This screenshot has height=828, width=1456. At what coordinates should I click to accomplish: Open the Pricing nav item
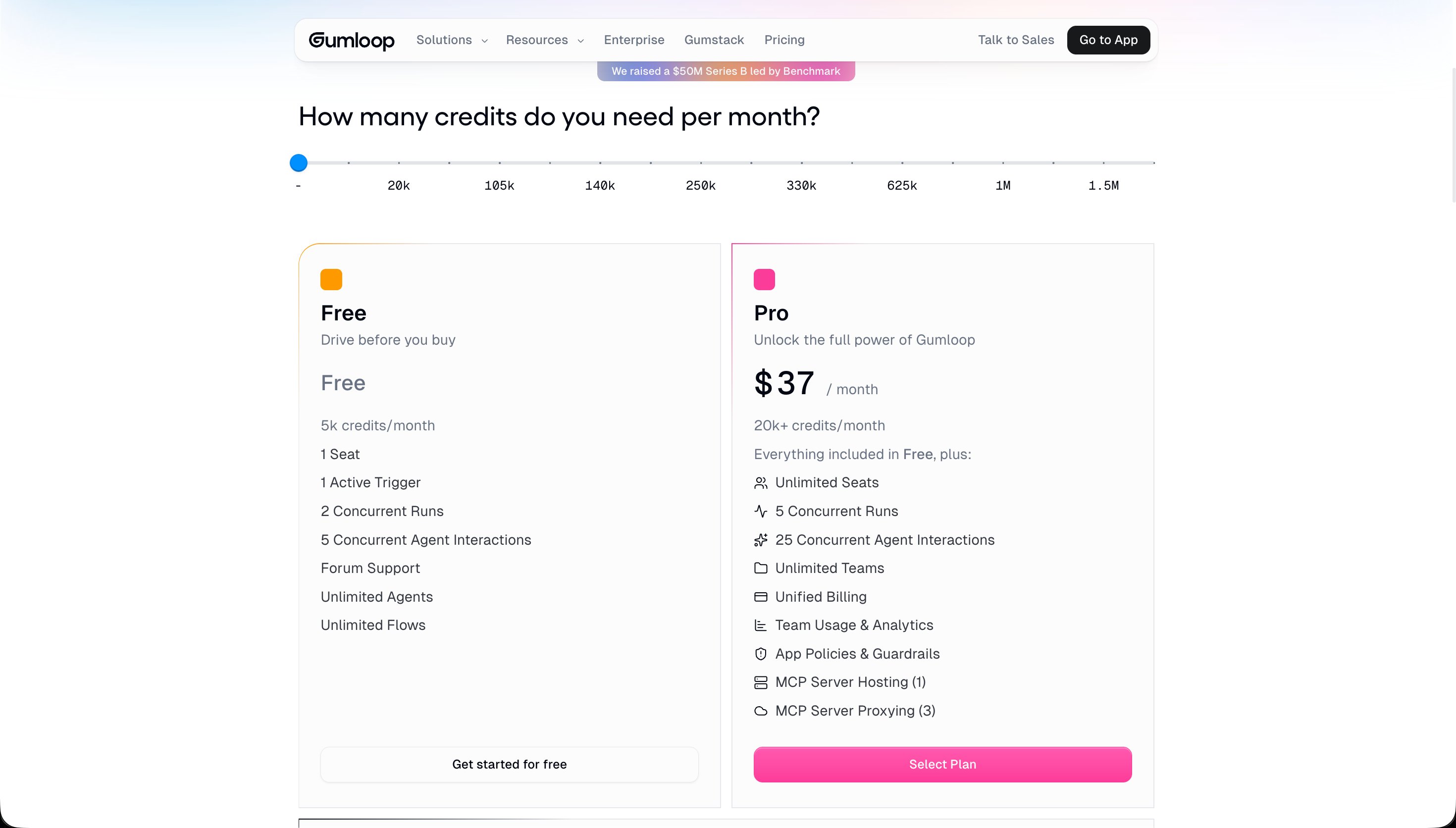[784, 40]
